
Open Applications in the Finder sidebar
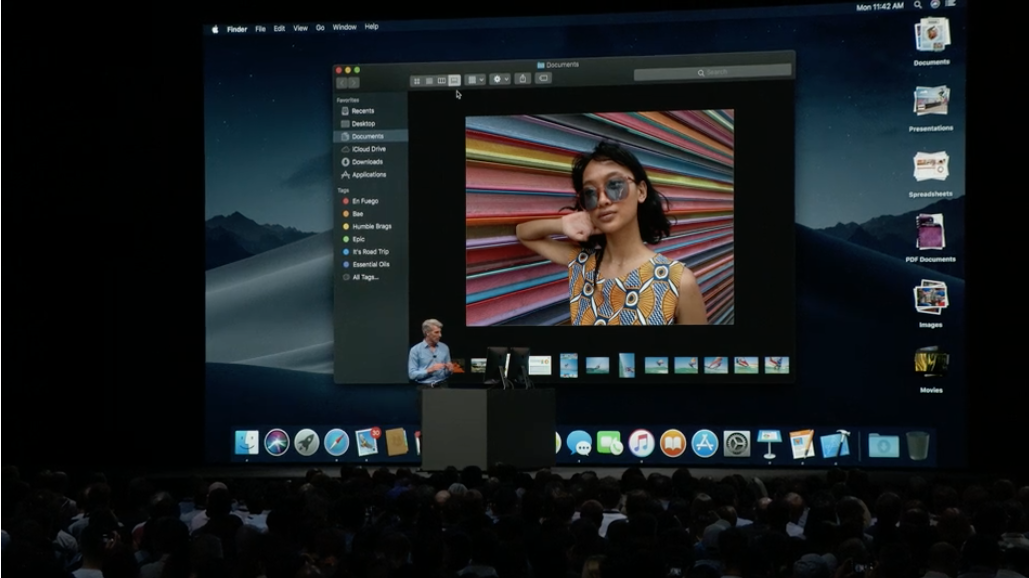pyautogui.click(x=370, y=175)
